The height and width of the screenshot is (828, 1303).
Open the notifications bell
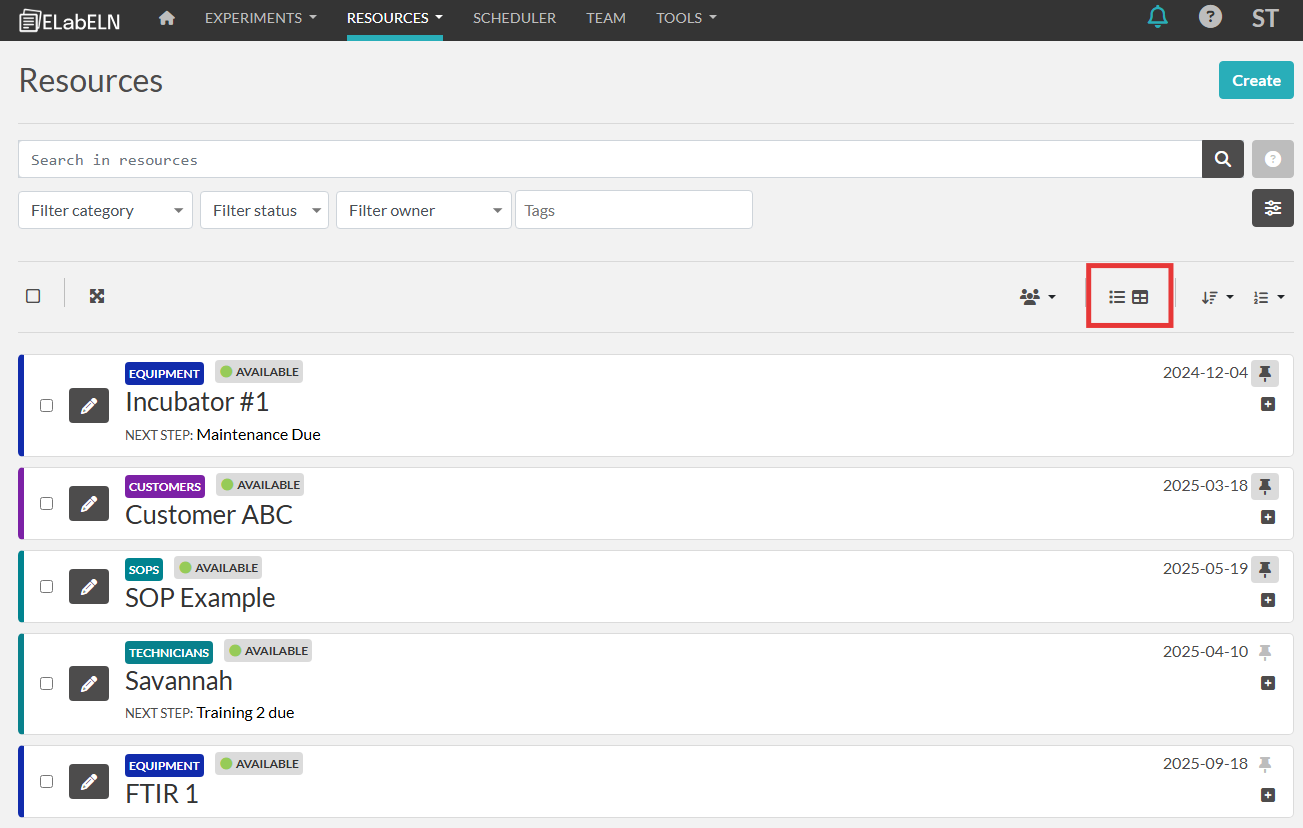tap(1158, 17)
